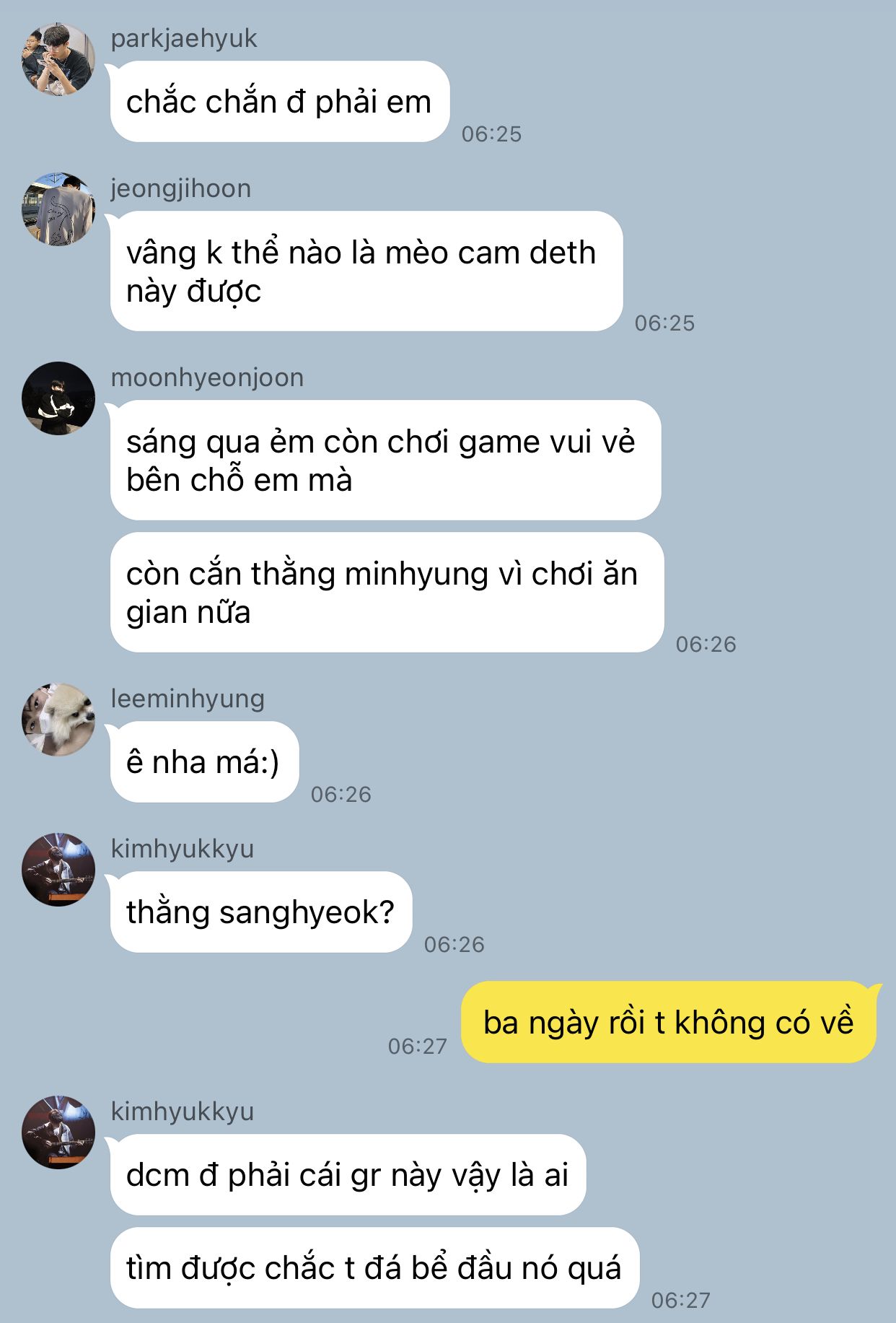Select the yellow 'ba ngày rồi' message
This screenshot has width=896, height=1323.
[669, 1022]
